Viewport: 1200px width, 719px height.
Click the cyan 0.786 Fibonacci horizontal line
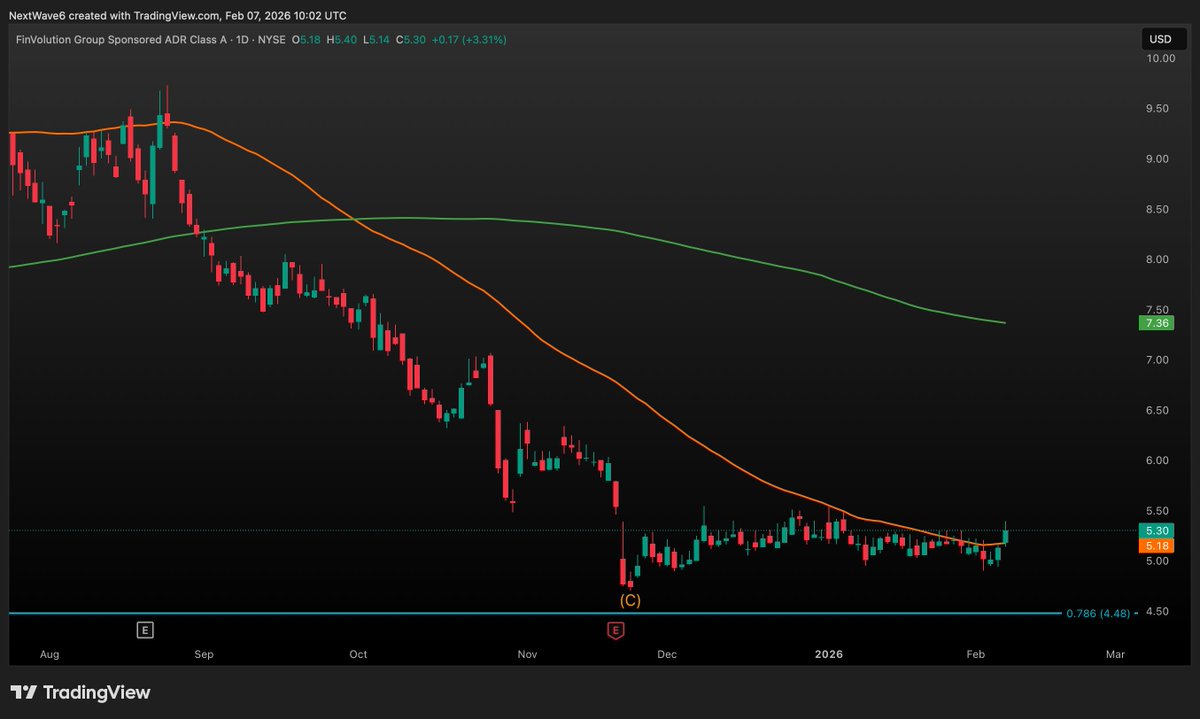click(x=534, y=613)
